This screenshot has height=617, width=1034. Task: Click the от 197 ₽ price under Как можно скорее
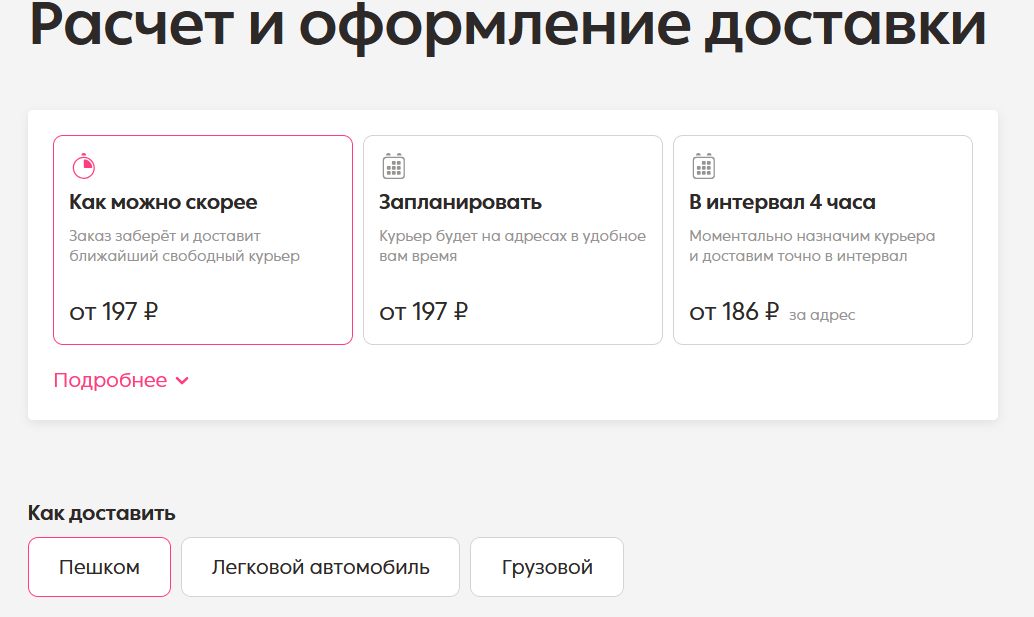click(114, 311)
